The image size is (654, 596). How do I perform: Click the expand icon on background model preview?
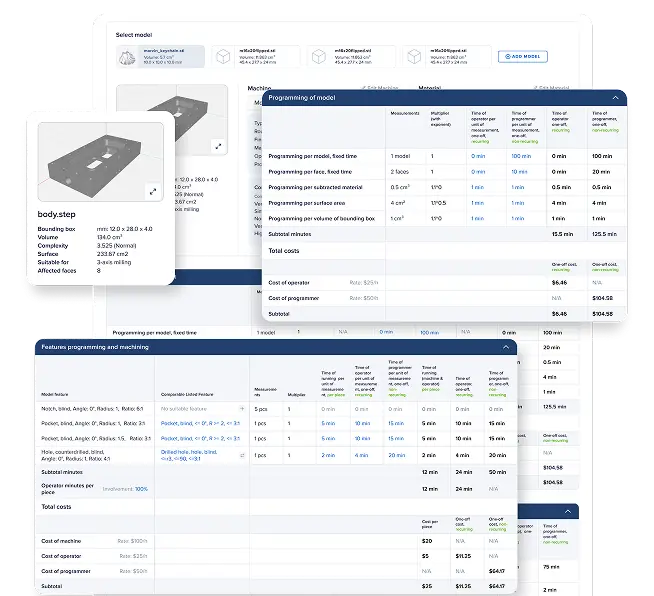coord(219,145)
